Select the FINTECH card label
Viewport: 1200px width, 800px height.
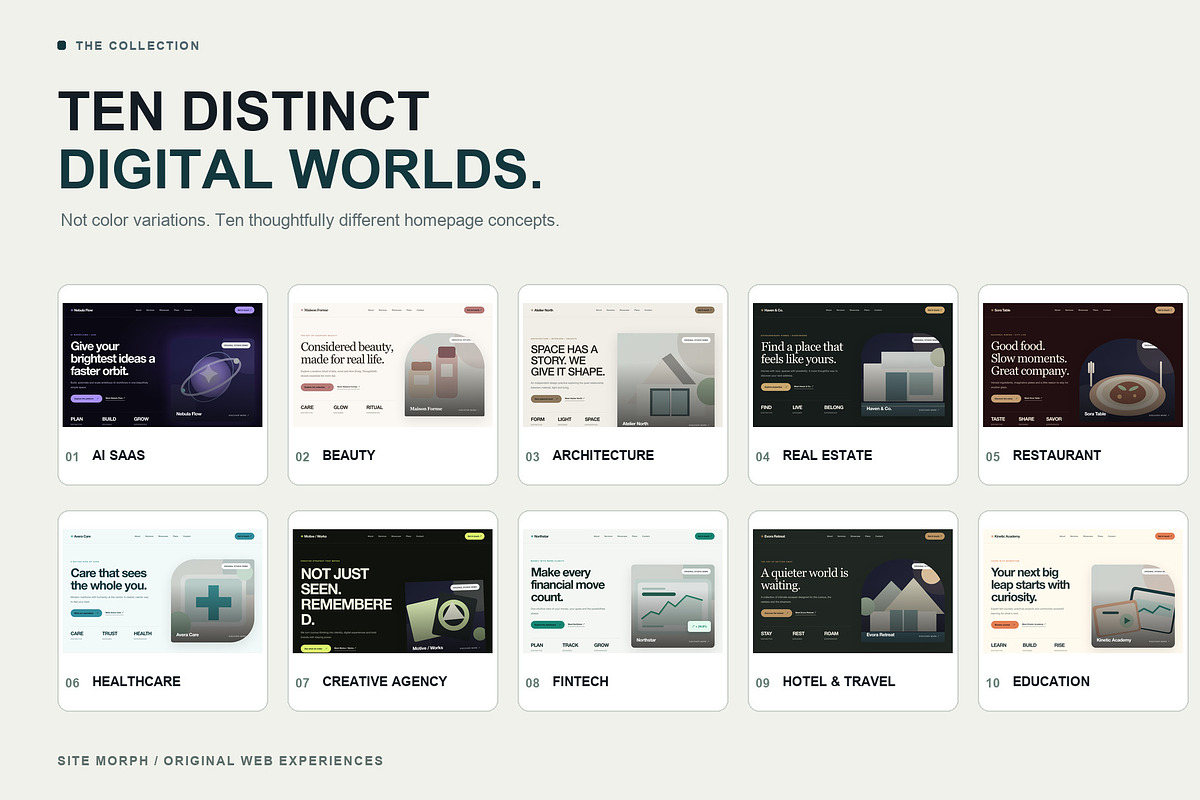point(580,681)
